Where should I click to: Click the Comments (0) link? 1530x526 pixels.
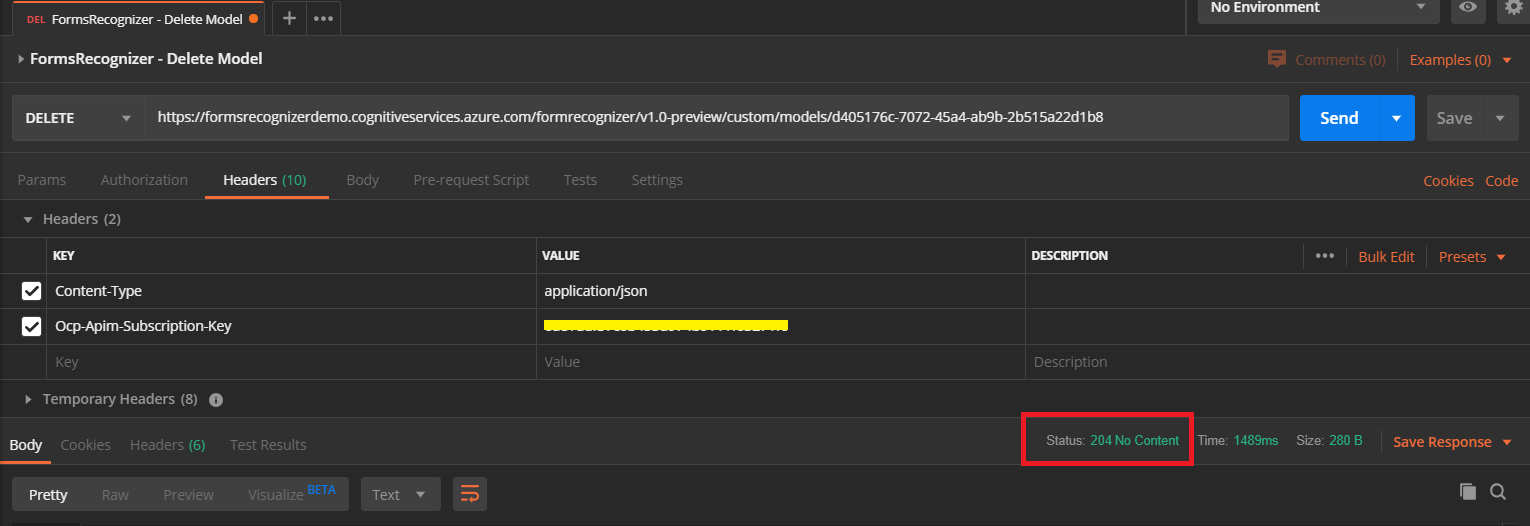pyautogui.click(x=1340, y=60)
